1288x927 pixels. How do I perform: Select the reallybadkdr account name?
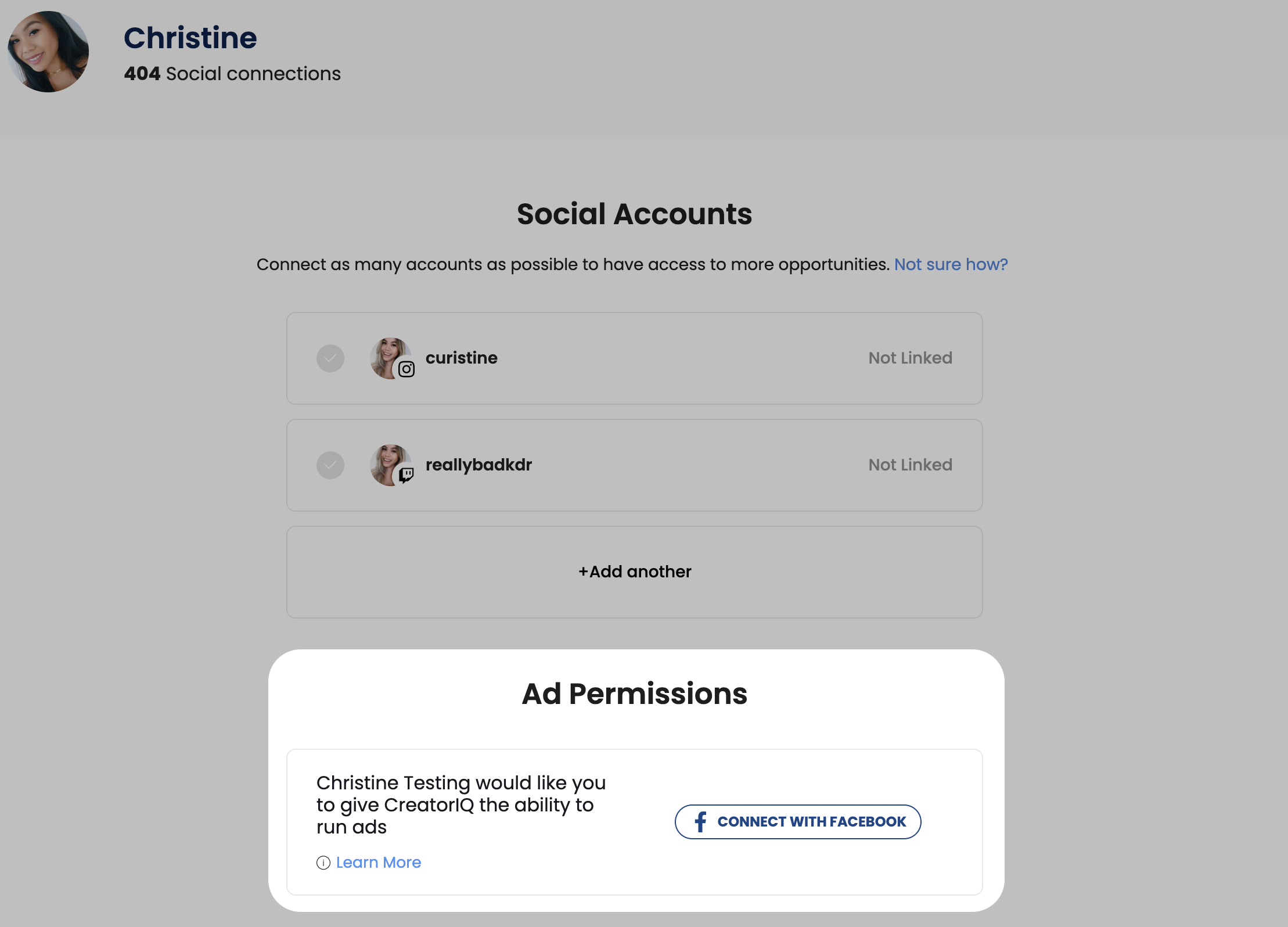478,465
